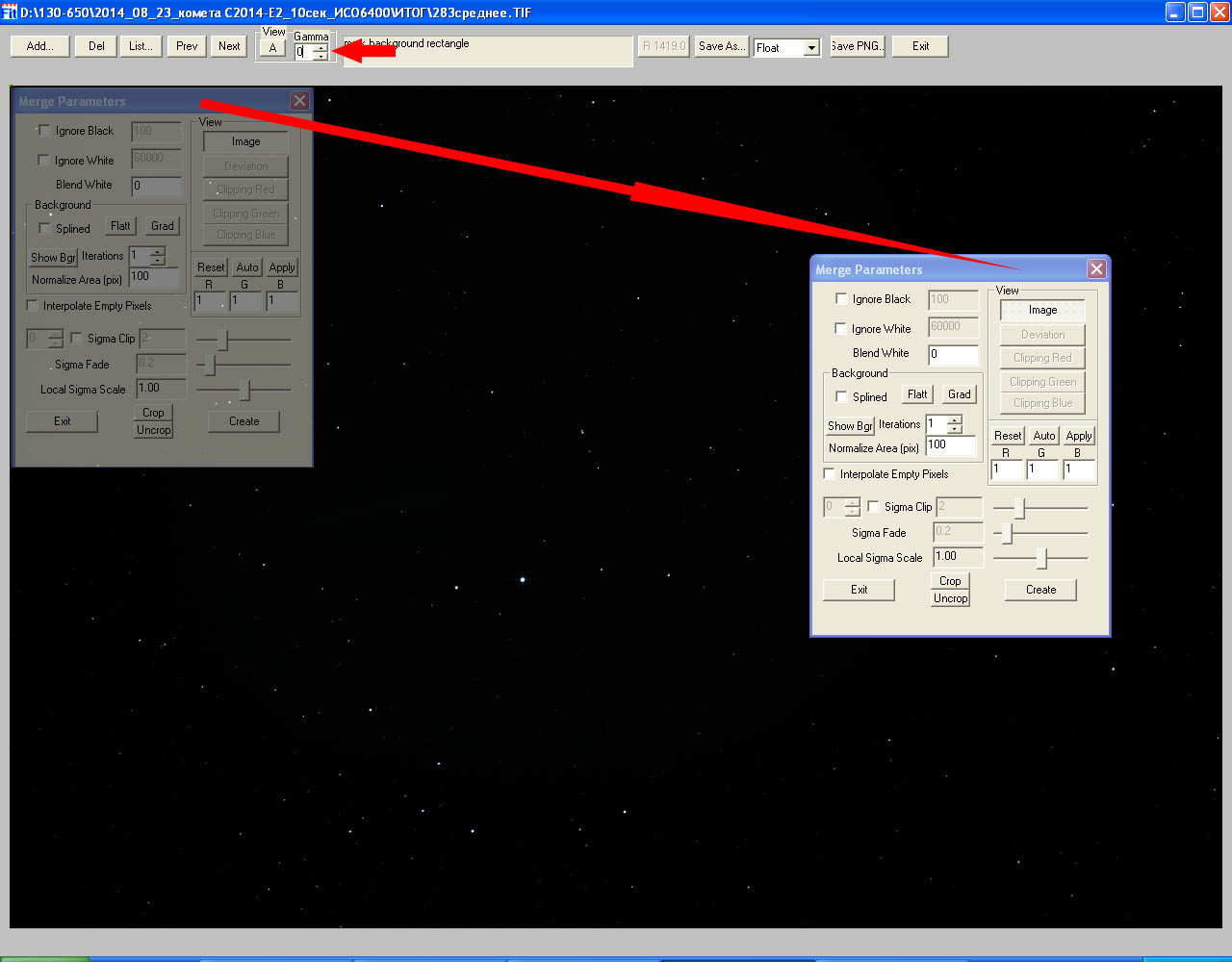Click the application icon in the title bar
The height and width of the screenshot is (962, 1232).
tap(10, 13)
